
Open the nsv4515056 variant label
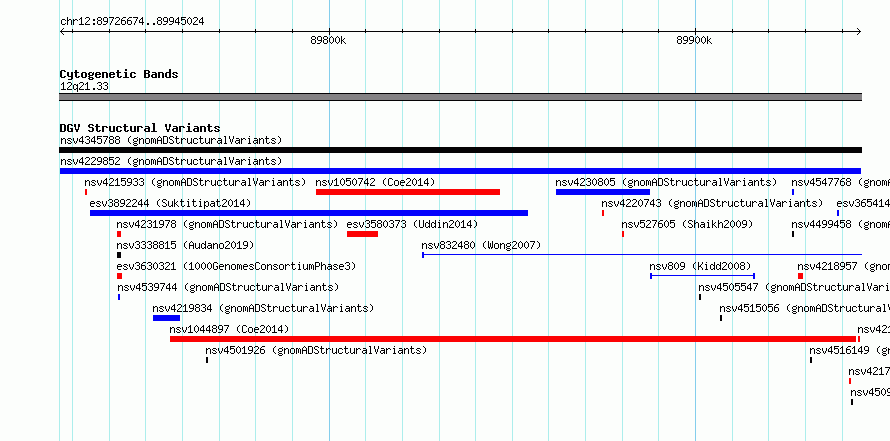pyautogui.click(x=804, y=308)
